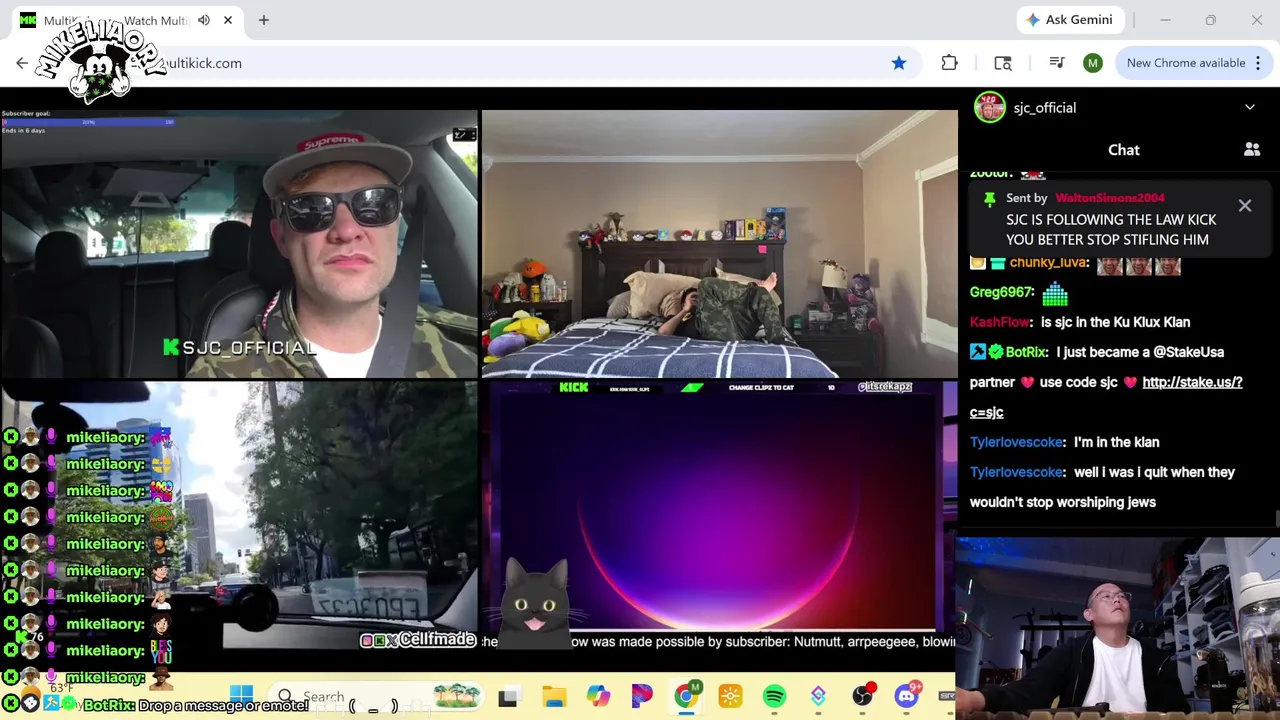1280x720 pixels.
Task: Click sjc_official channel name text
Action: 1045,108
